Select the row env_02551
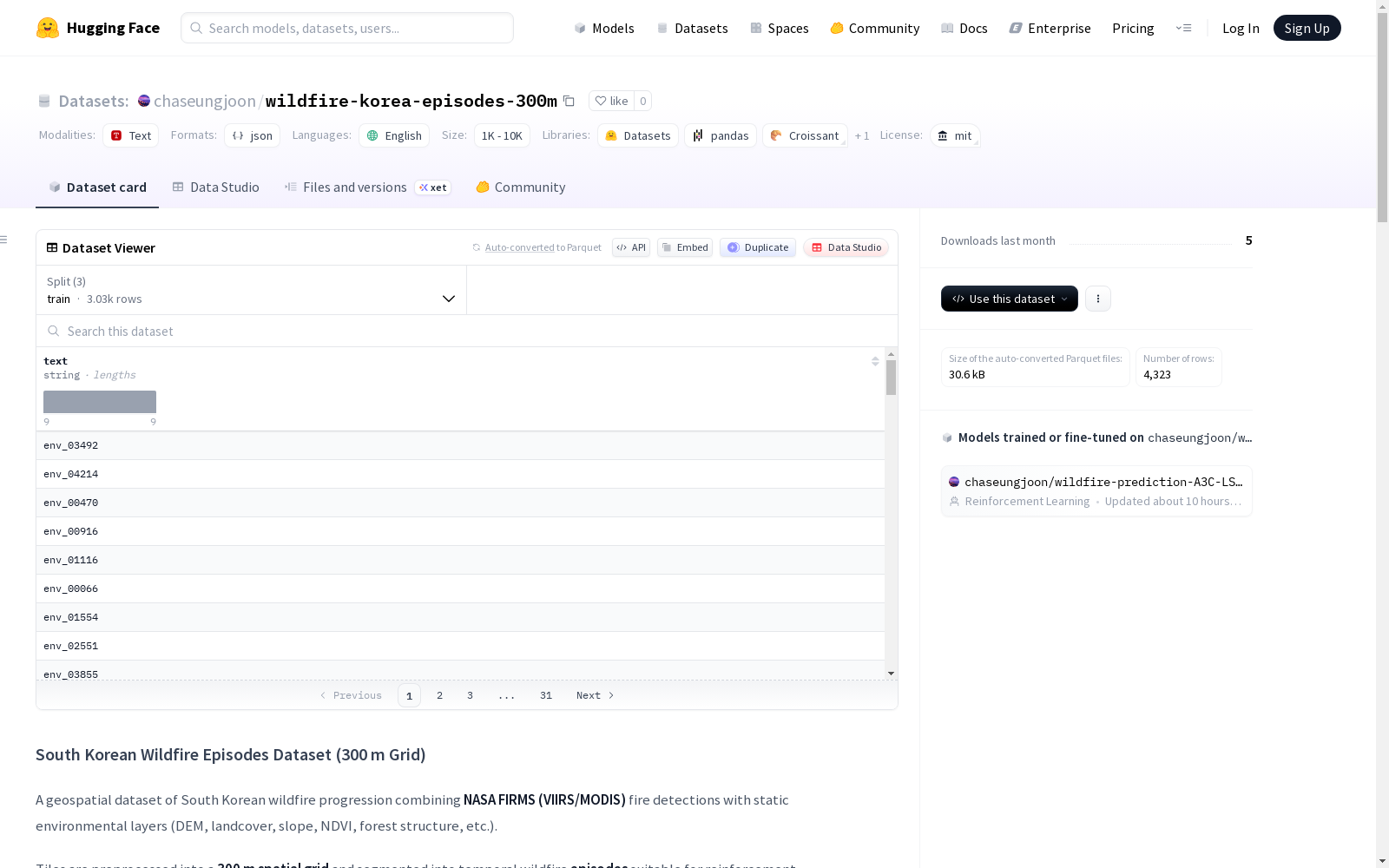 [460, 646]
